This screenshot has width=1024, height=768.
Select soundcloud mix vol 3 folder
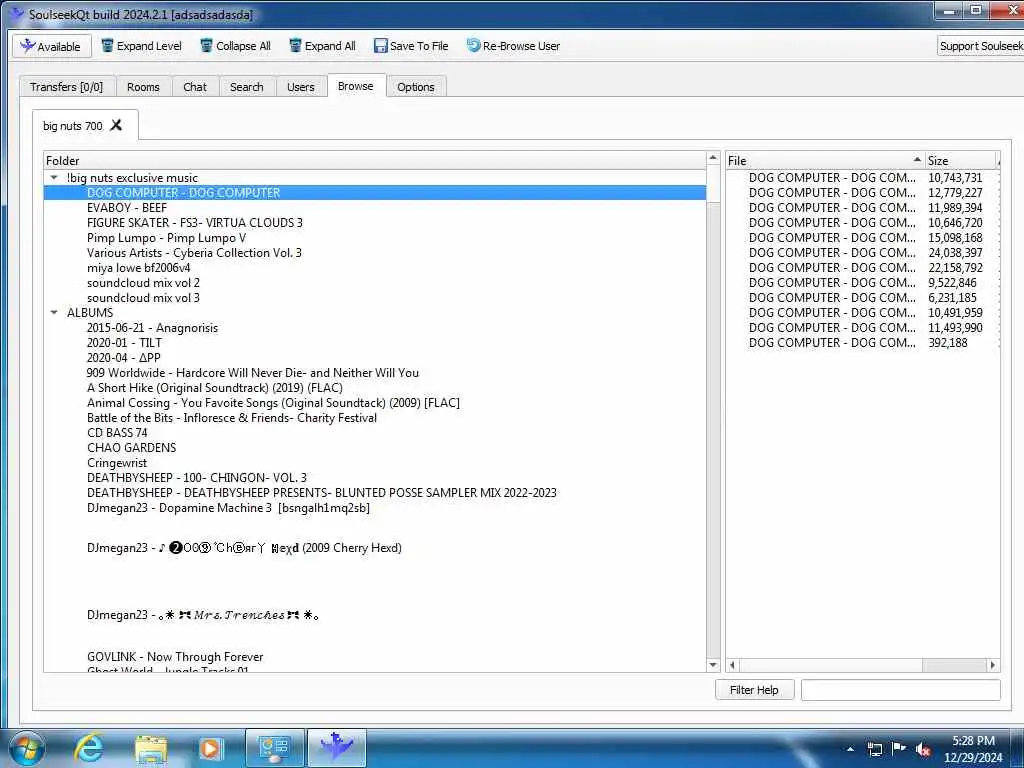pos(143,298)
